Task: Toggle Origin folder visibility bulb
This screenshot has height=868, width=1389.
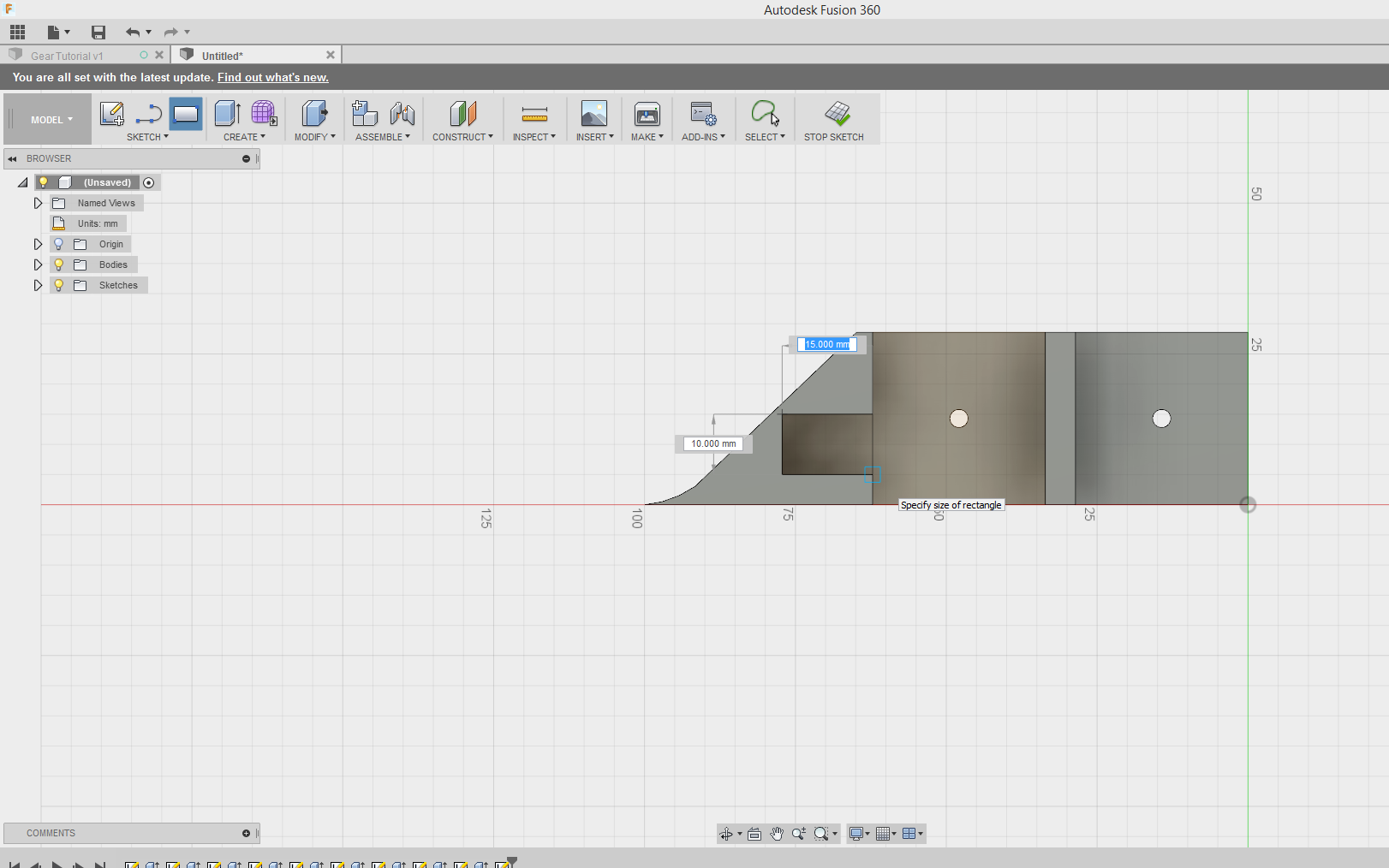Action: coord(59,244)
